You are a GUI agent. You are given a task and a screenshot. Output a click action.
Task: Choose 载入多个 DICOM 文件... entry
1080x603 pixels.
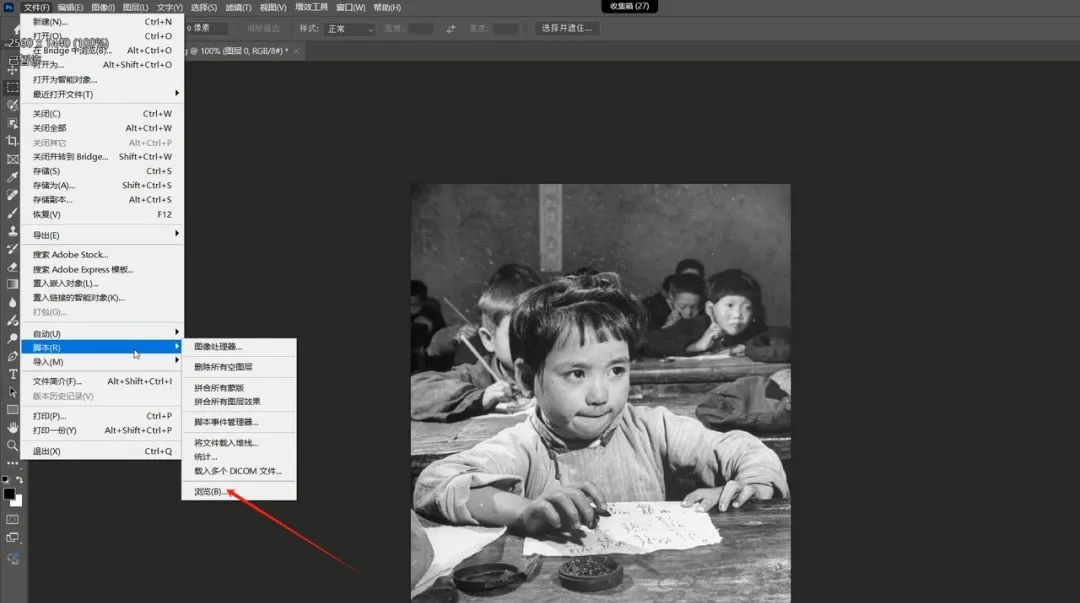pyautogui.click(x=239, y=471)
